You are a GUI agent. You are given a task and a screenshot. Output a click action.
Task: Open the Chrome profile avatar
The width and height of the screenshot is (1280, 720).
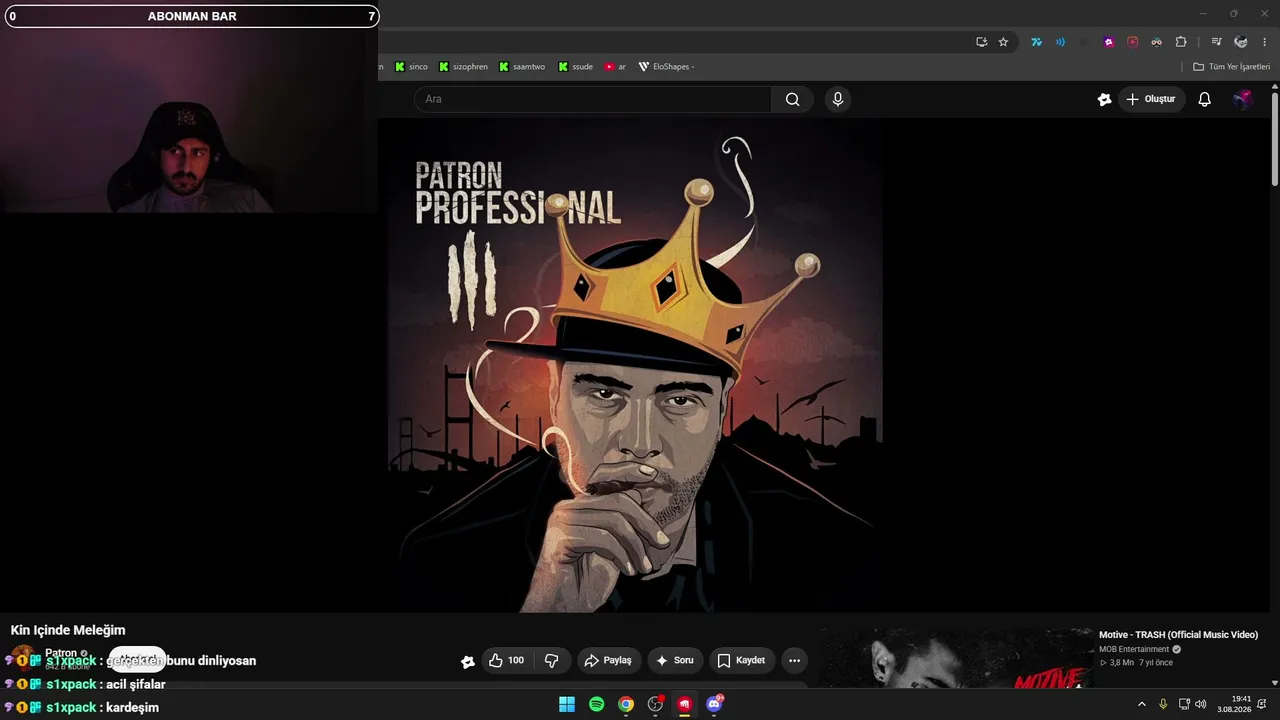pyautogui.click(x=1241, y=42)
